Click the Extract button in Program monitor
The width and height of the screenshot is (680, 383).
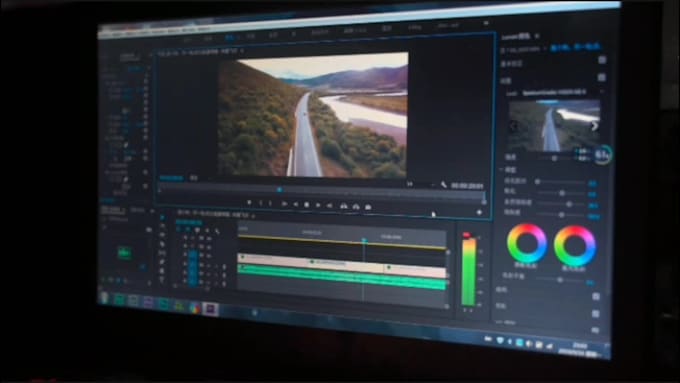(x=356, y=207)
